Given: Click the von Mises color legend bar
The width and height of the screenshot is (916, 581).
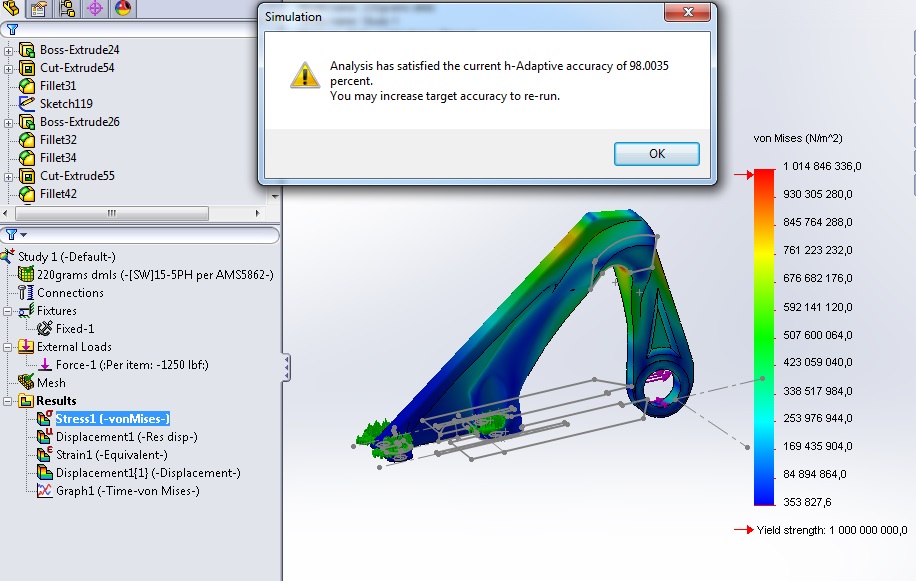Looking at the screenshot, I should coord(764,337).
